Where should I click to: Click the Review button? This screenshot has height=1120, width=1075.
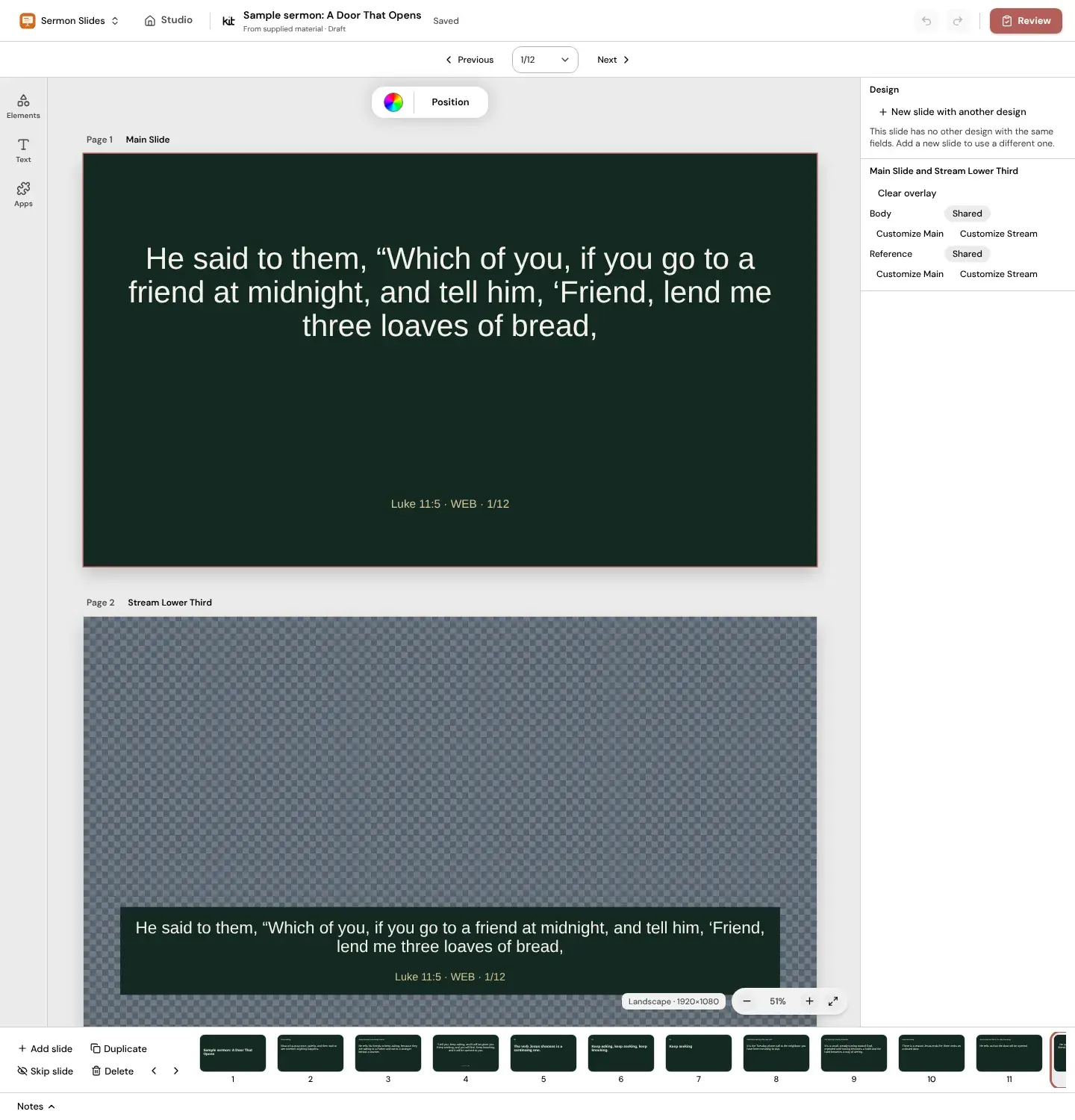pos(1026,21)
